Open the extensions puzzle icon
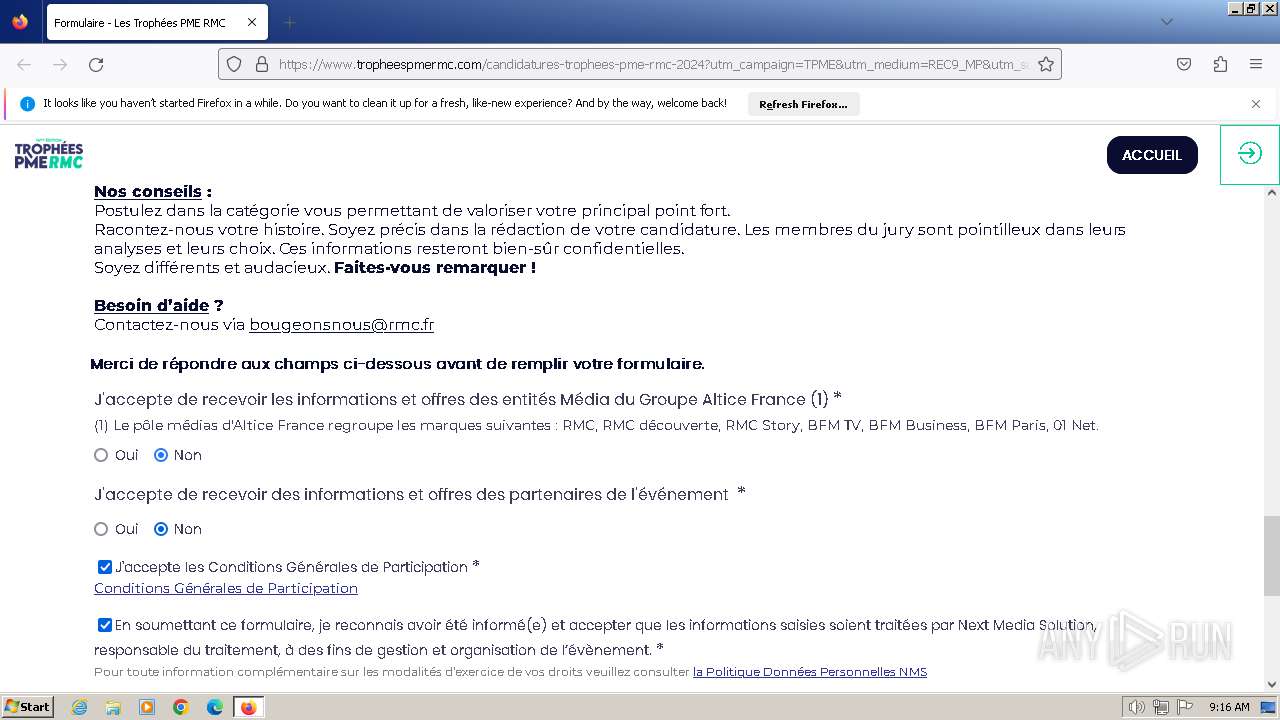The width and height of the screenshot is (1280, 720). pyautogui.click(x=1220, y=64)
